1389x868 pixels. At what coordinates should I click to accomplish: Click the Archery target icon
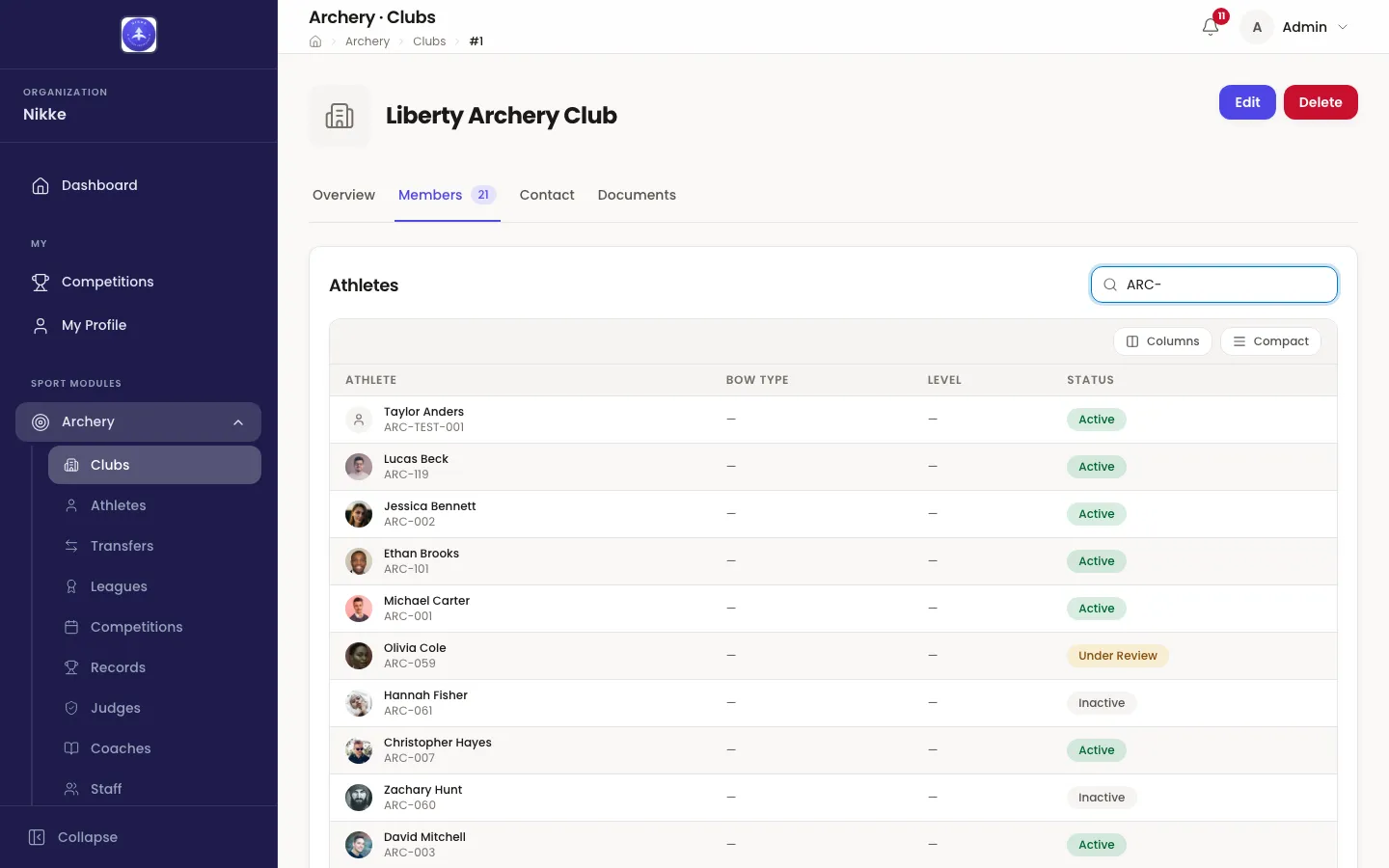click(x=41, y=421)
